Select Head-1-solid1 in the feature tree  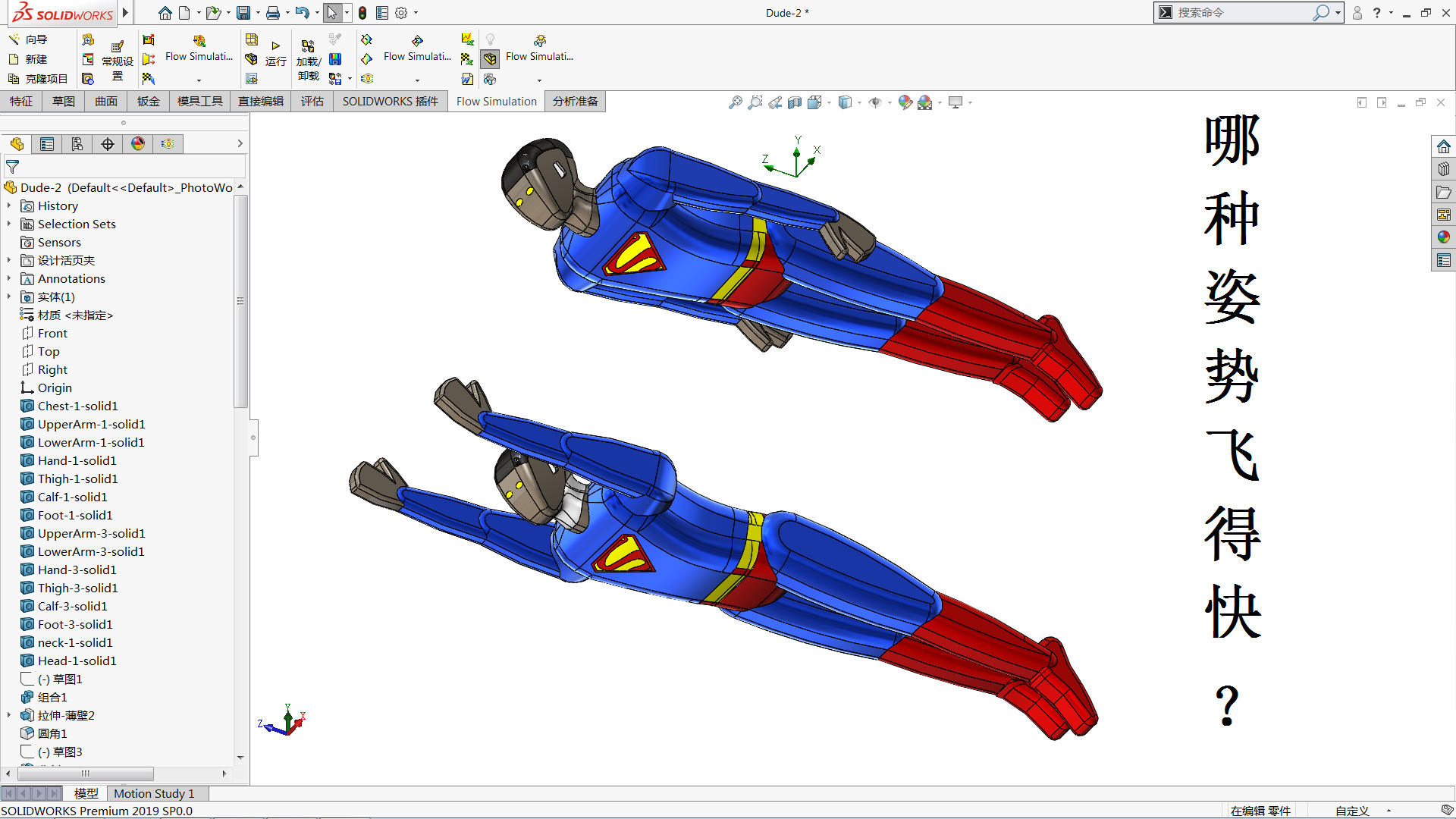coord(77,661)
